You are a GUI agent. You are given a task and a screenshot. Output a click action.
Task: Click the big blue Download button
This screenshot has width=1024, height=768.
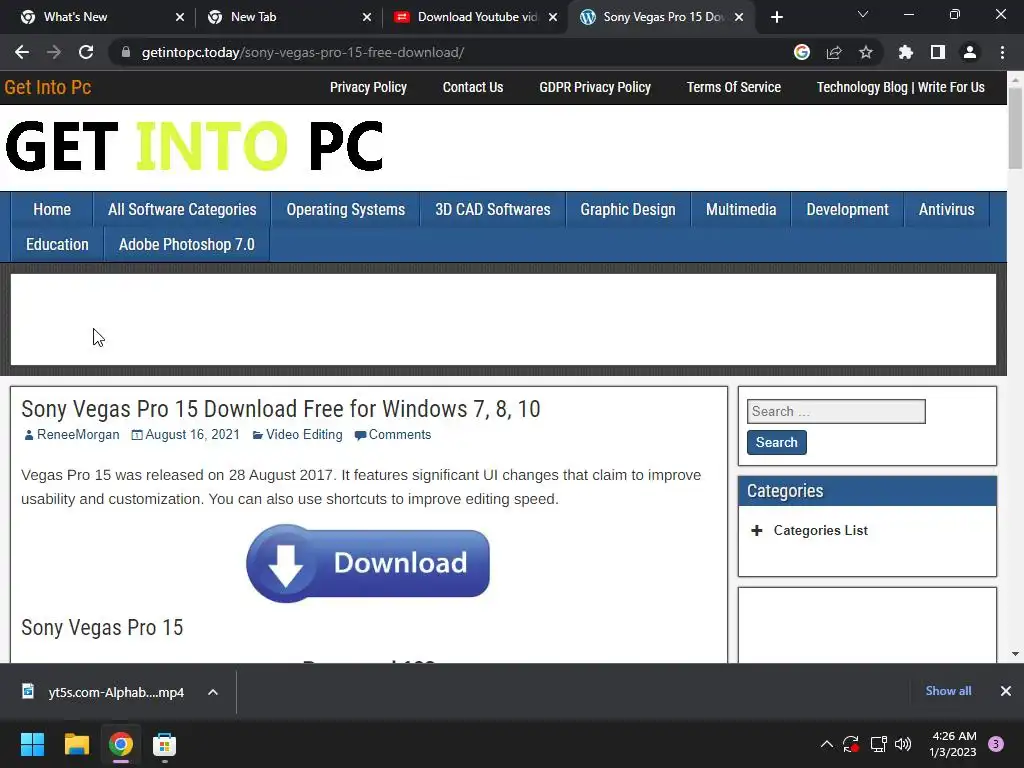368,563
